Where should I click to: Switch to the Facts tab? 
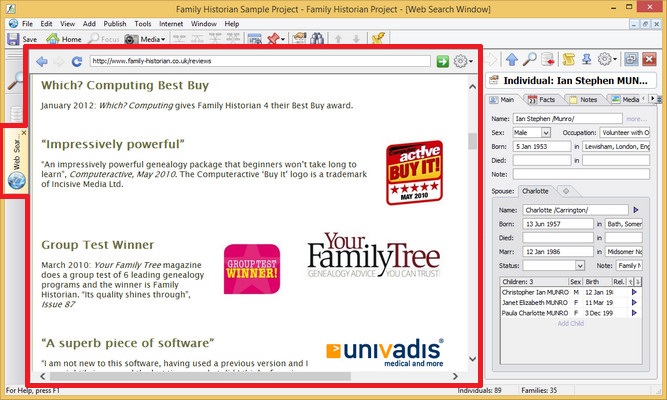pyautogui.click(x=542, y=100)
